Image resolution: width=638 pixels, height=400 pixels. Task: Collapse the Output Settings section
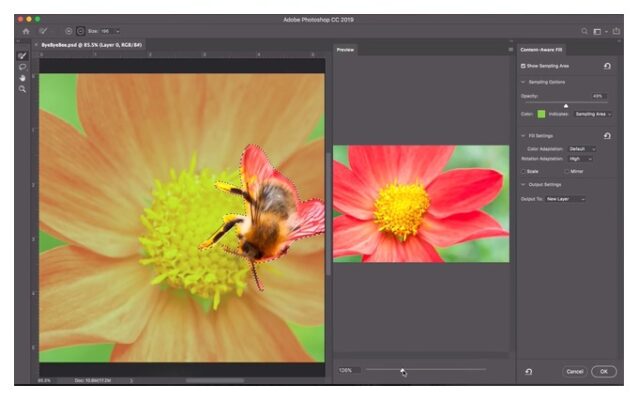coord(523,184)
